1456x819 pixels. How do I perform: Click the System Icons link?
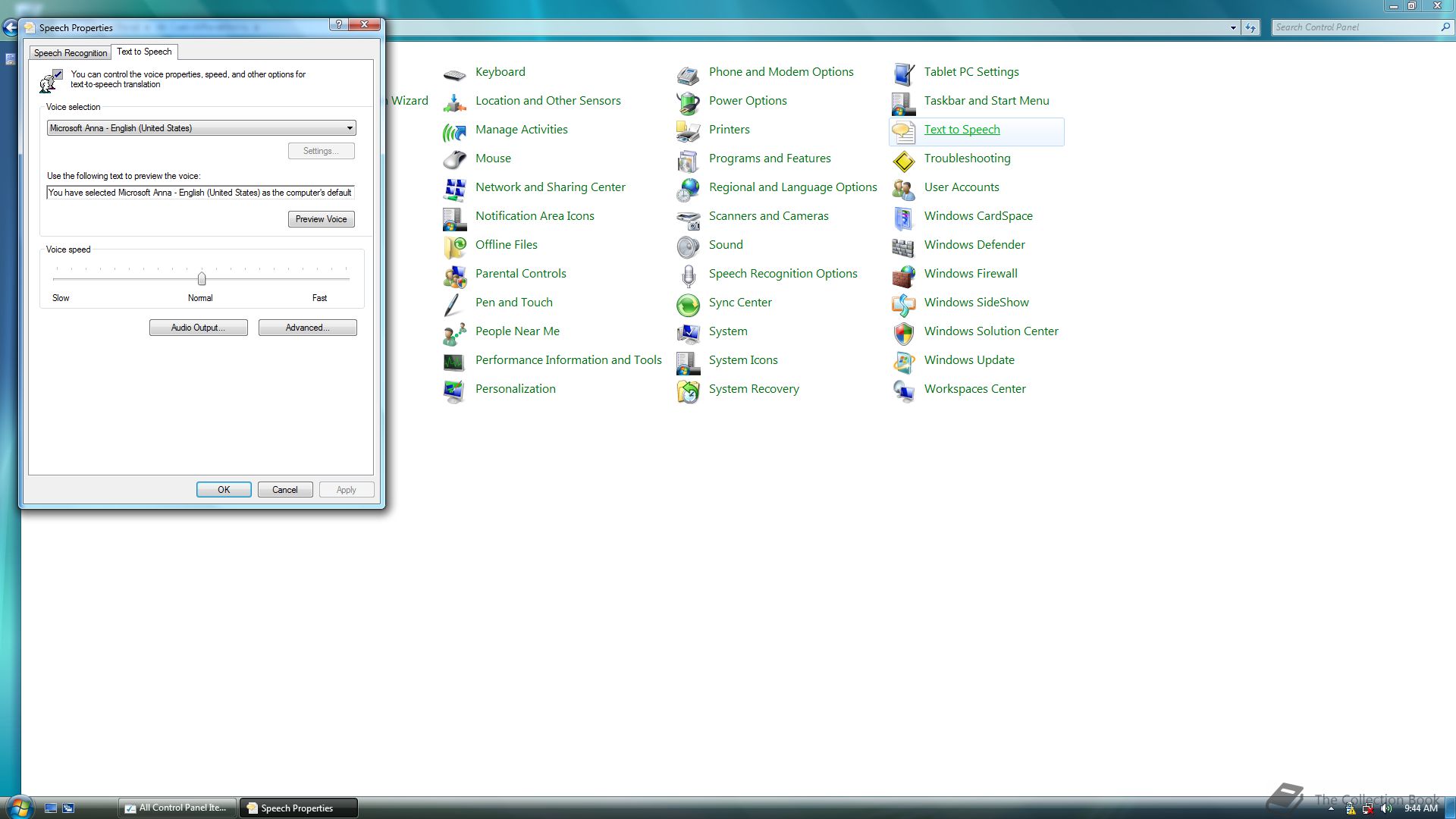[x=743, y=360]
